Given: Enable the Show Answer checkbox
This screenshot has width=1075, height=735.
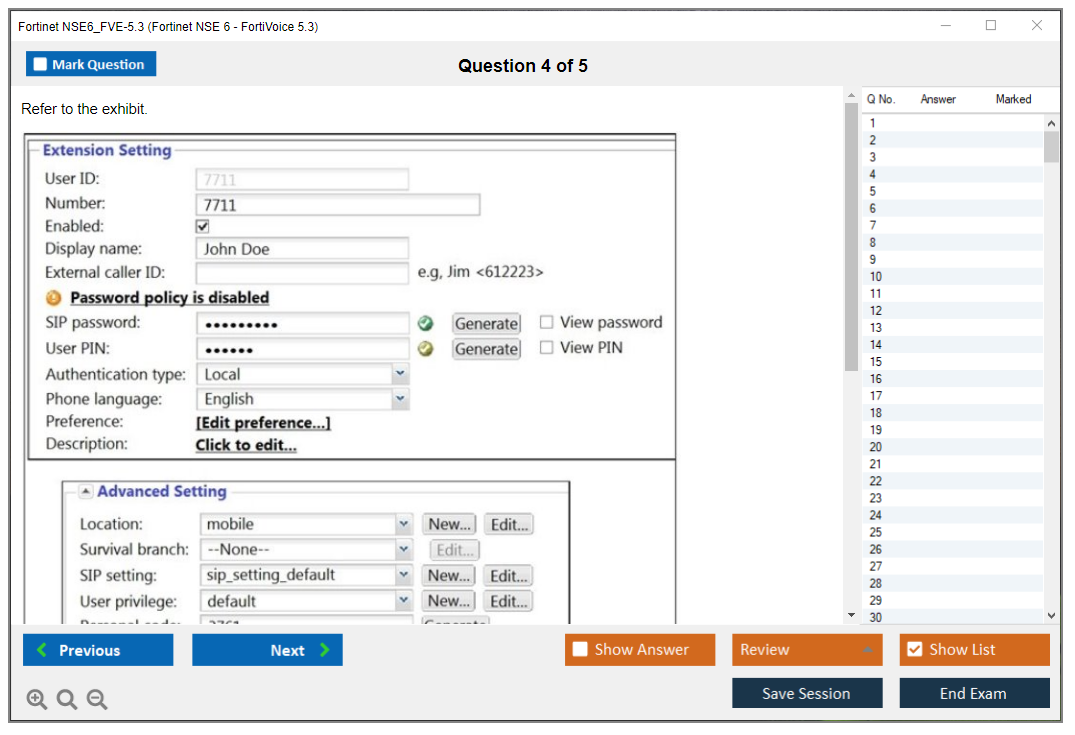Looking at the screenshot, I should pos(580,650).
